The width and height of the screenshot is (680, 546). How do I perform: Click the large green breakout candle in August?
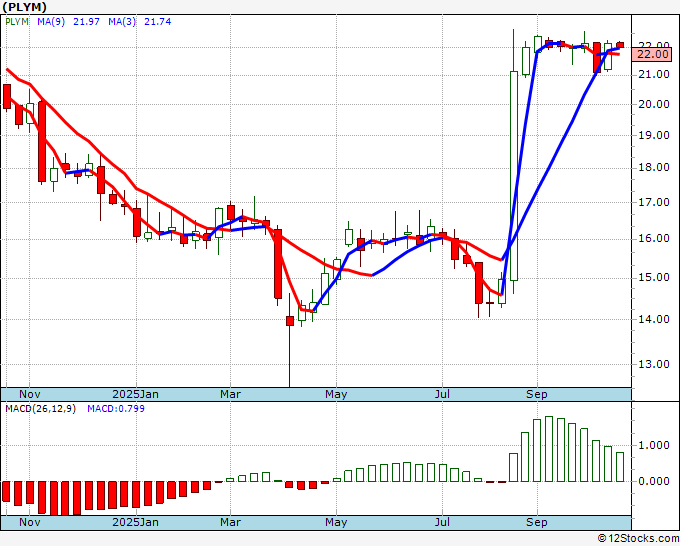click(x=513, y=176)
